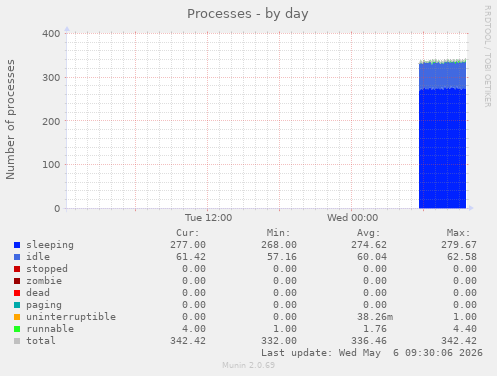Viewport: 497px width, 376px height.
Task: Click the runnable current value 4.00
Action: click(x=194, y=329)
